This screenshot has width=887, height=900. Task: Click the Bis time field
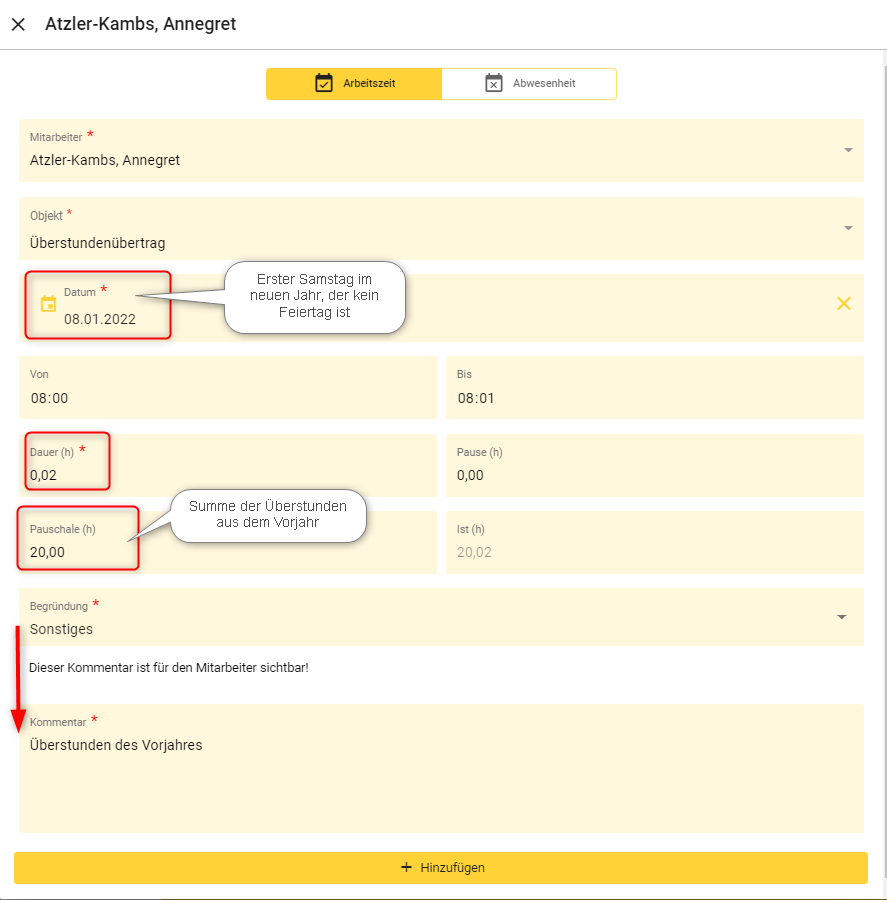[x=654, y=397]
